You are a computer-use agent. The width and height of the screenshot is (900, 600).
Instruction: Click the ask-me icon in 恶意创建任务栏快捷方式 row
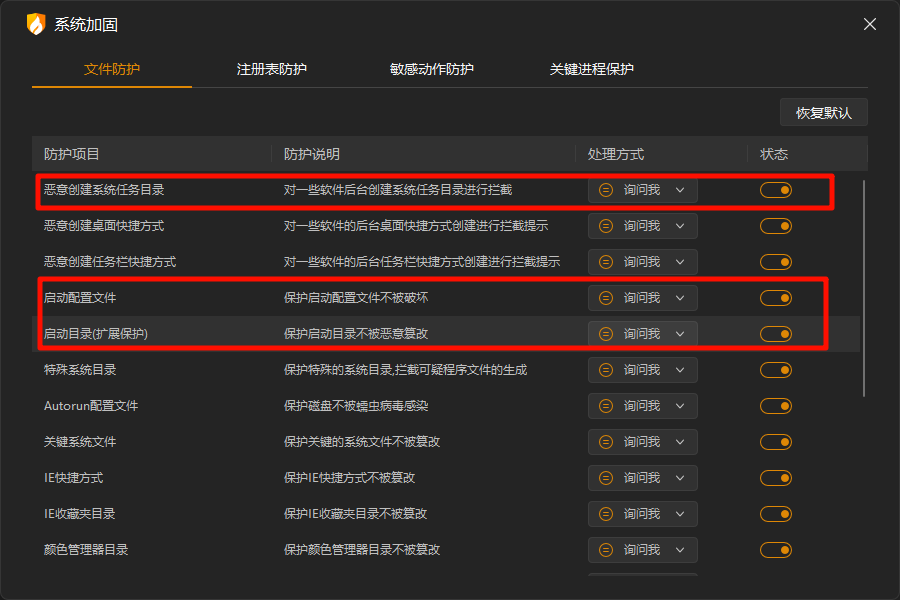coord(606,262)
